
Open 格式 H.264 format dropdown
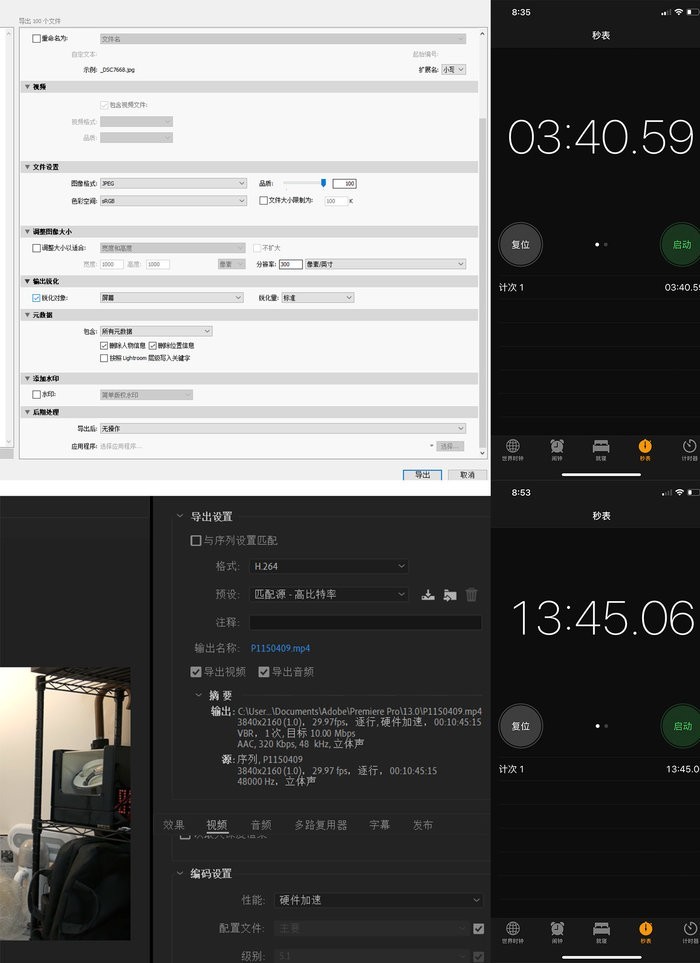[329, 566]
